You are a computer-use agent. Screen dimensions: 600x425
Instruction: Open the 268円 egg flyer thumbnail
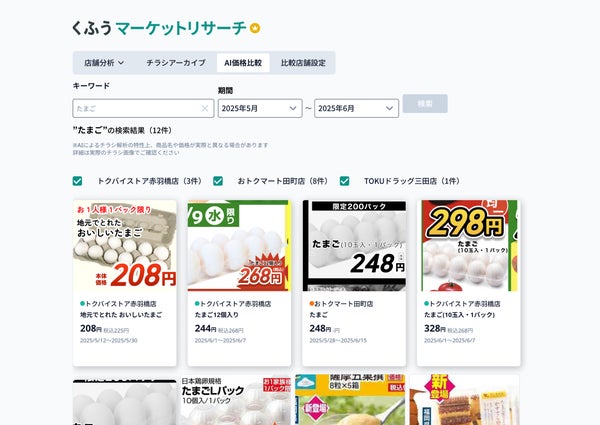click(x=239, y=246)
